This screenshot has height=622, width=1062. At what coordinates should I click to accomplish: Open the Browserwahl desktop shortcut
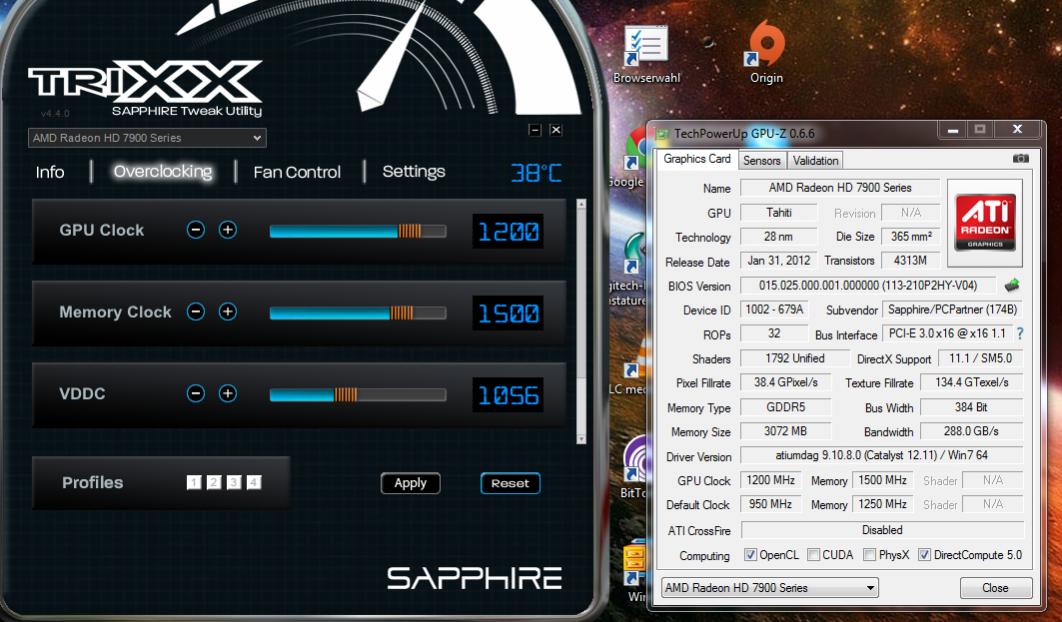tap(646, 56)
